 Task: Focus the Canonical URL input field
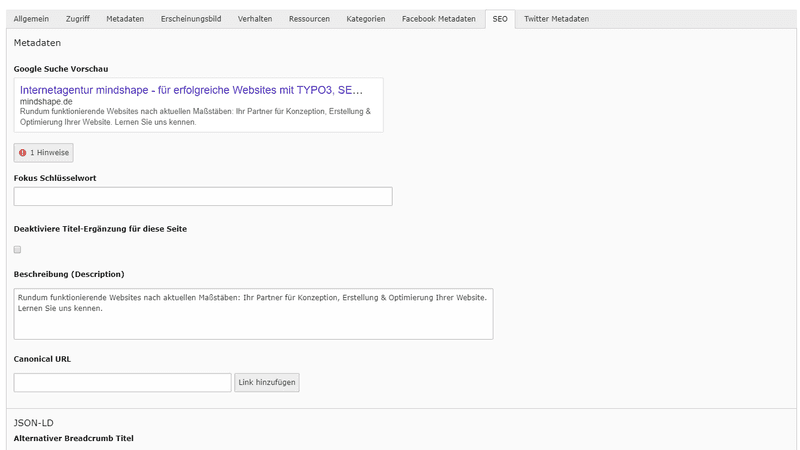tap(122, 383)
